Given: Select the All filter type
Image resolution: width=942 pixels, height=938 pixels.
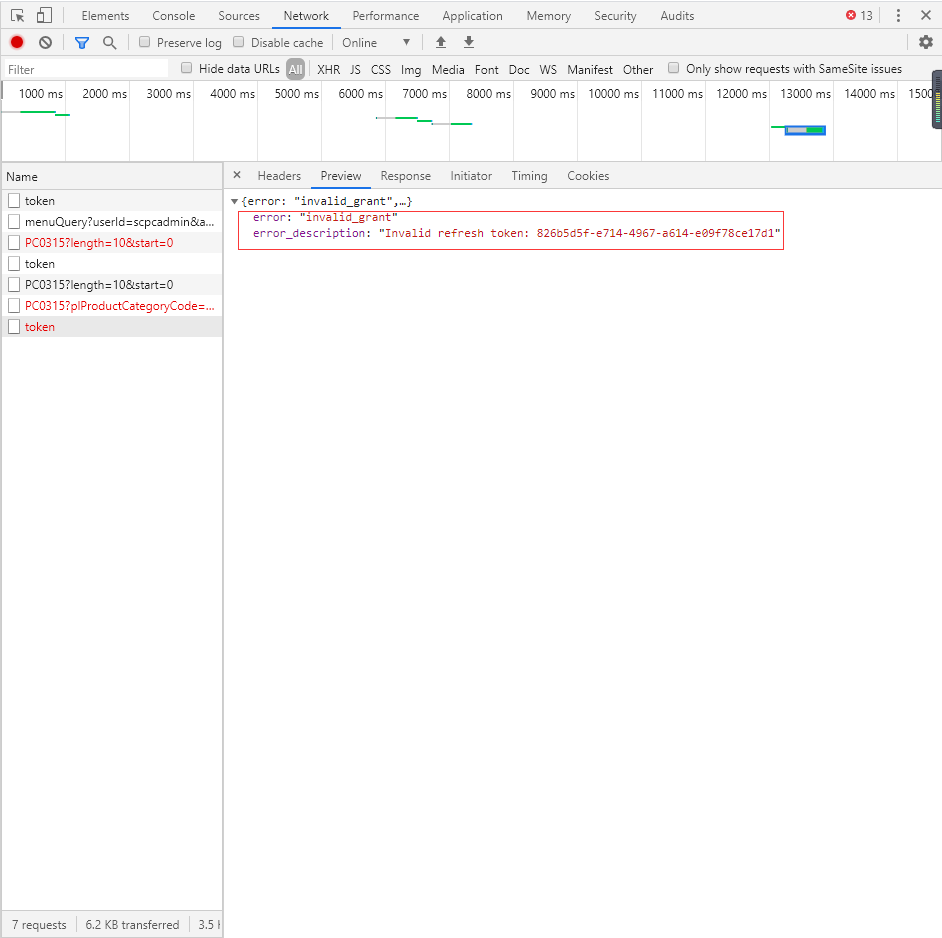Looking at the screenshot, I should [295, 69].
